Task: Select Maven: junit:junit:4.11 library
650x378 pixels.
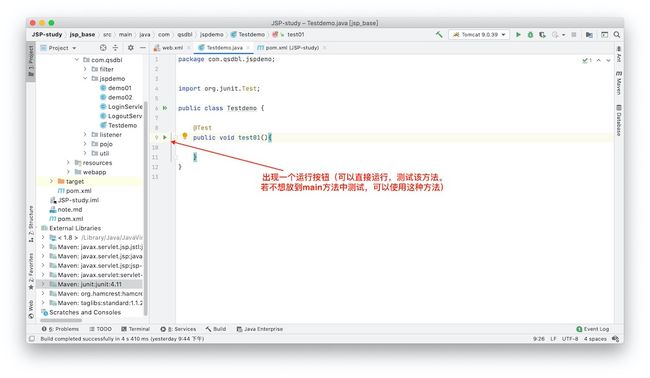Action: coord(90,284)
